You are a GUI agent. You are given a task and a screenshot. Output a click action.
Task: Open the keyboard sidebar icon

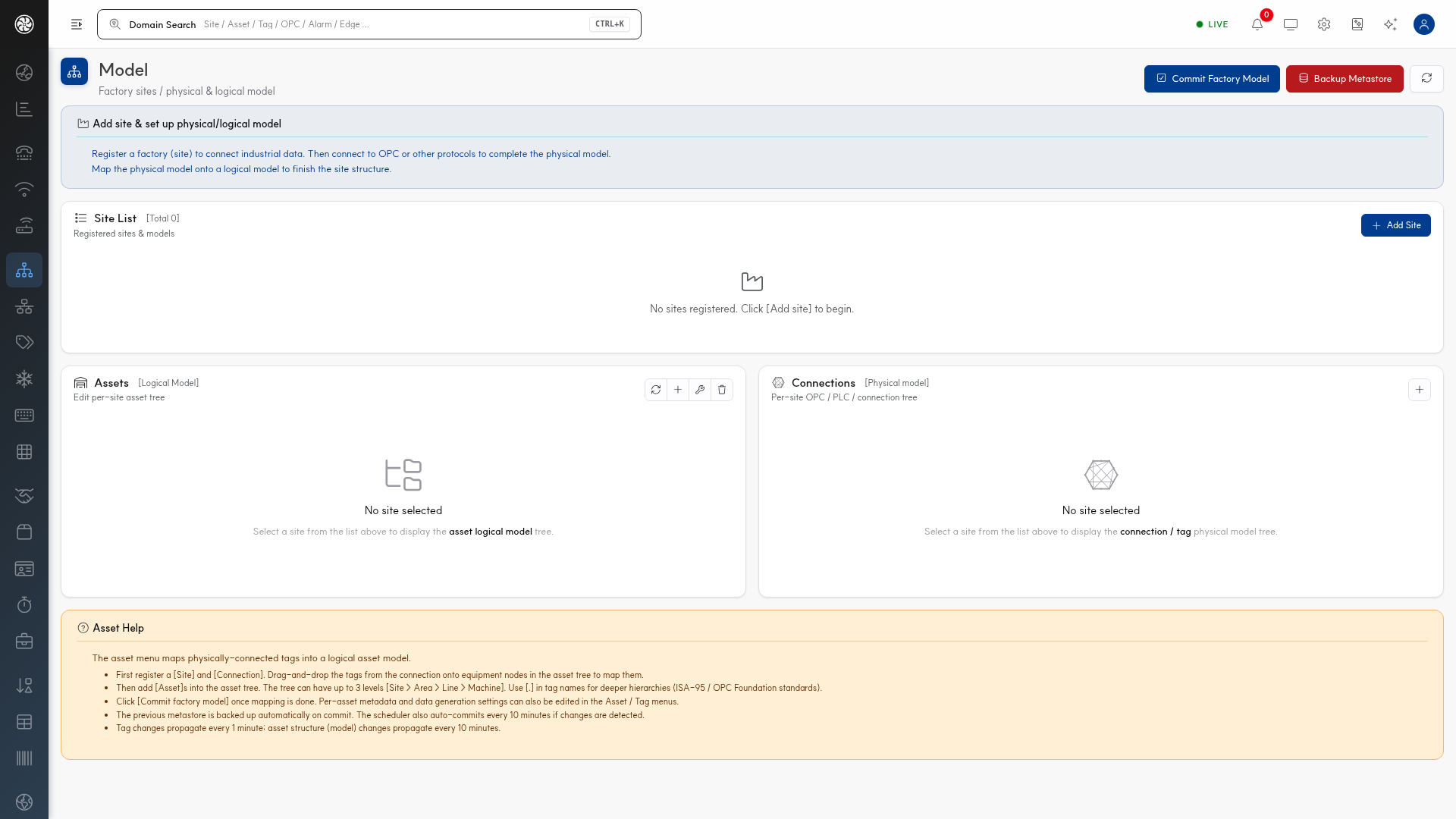[x=24, y=415]
